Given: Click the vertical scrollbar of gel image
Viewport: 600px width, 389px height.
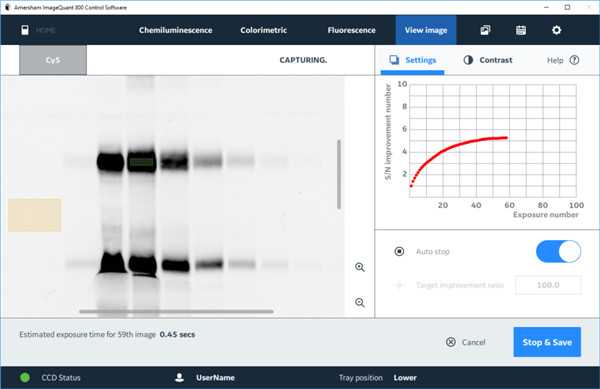Looking at the screenshot, I should click(x=339, y=174).
